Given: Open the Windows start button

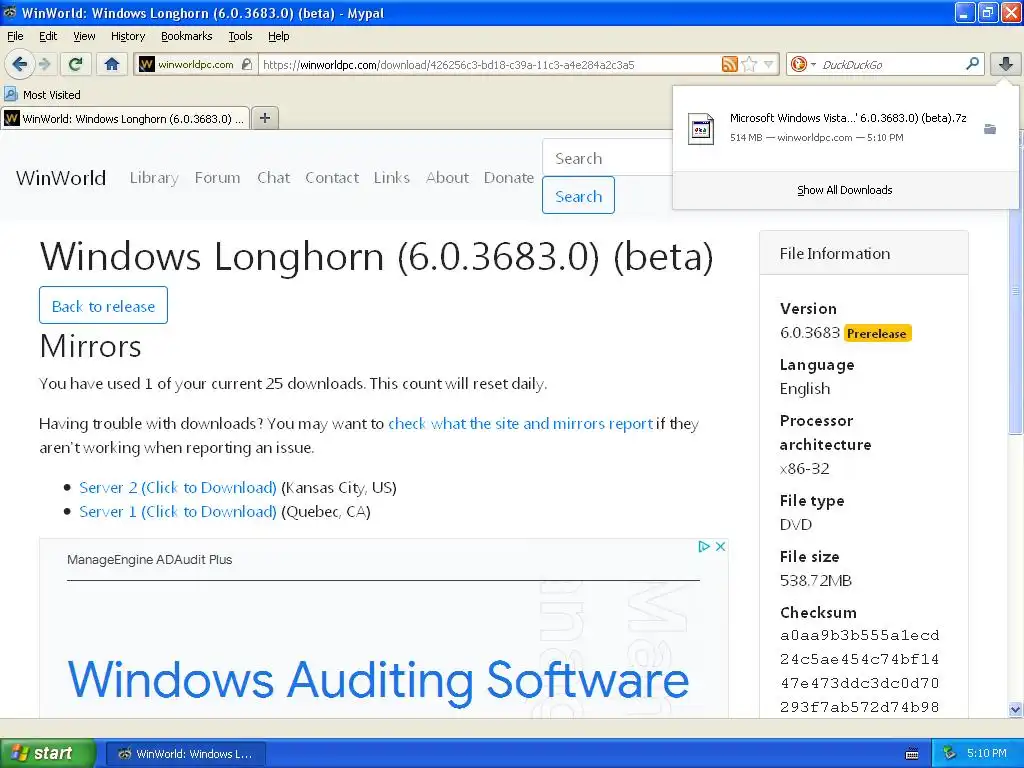Looking at the screenshot, I should 47,753.
